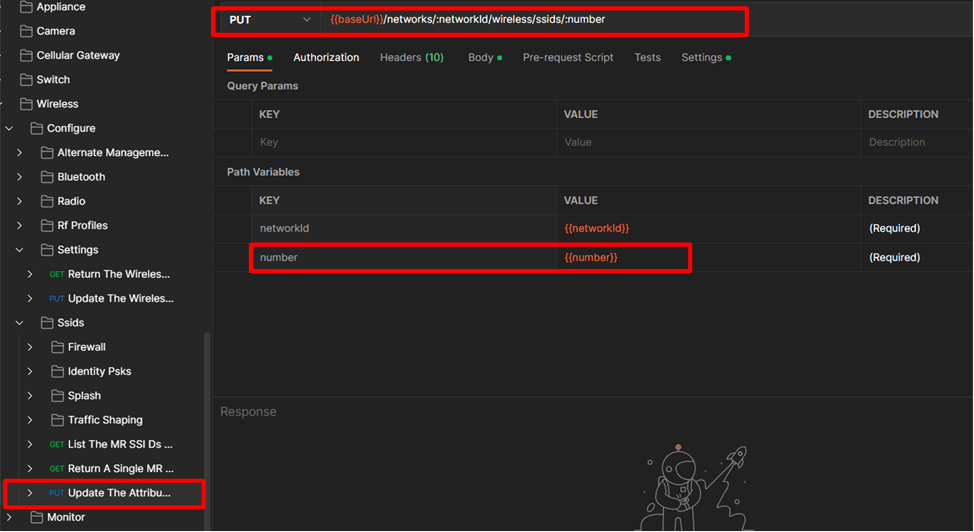Image resolution: width=974 pixels, height=532 pixels.
Task: Select the Switch folder icon
Action: (x=26, y=80)
